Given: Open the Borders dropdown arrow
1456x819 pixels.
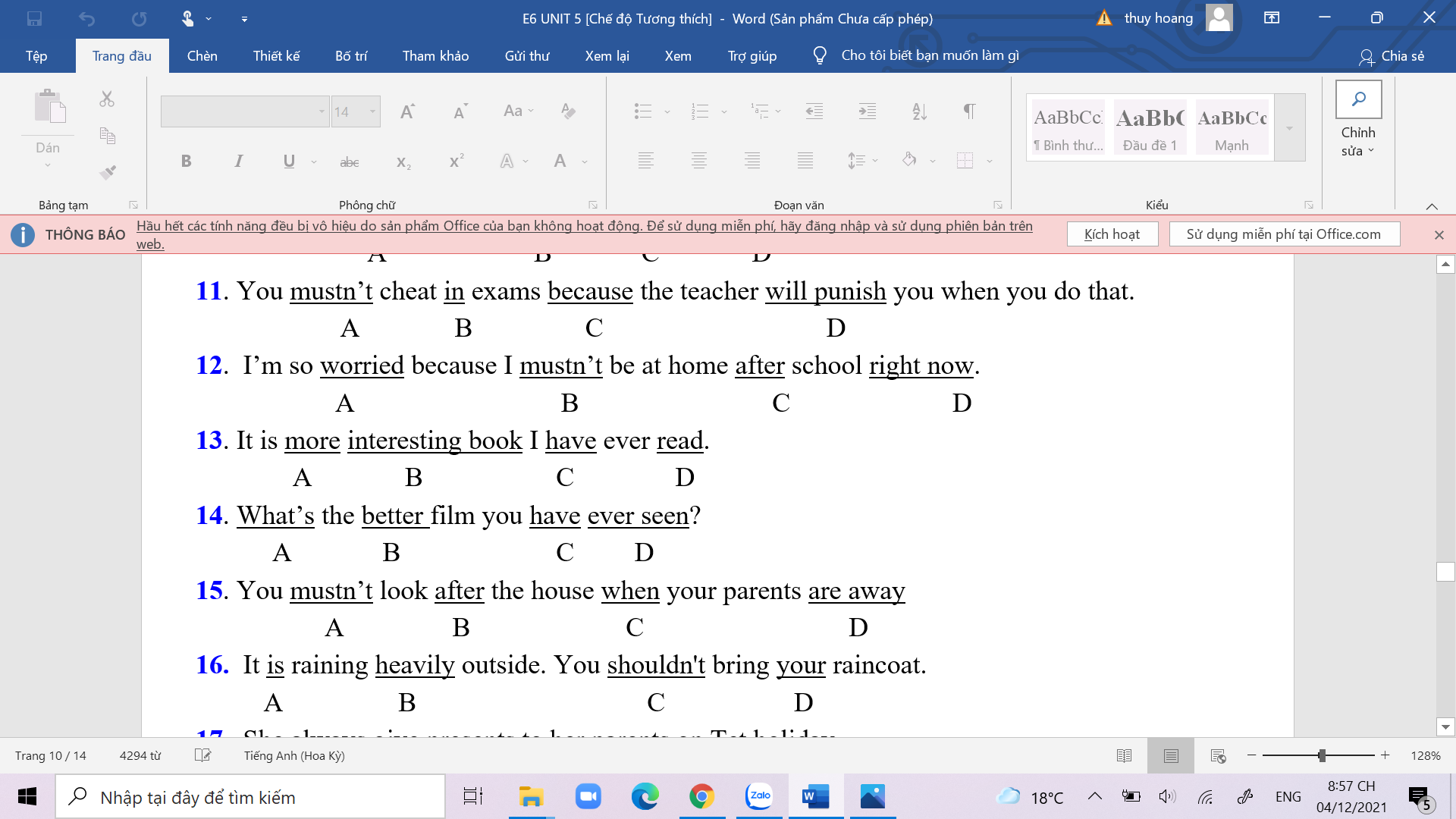Looking at the screenshot, I should click(990, 161).
